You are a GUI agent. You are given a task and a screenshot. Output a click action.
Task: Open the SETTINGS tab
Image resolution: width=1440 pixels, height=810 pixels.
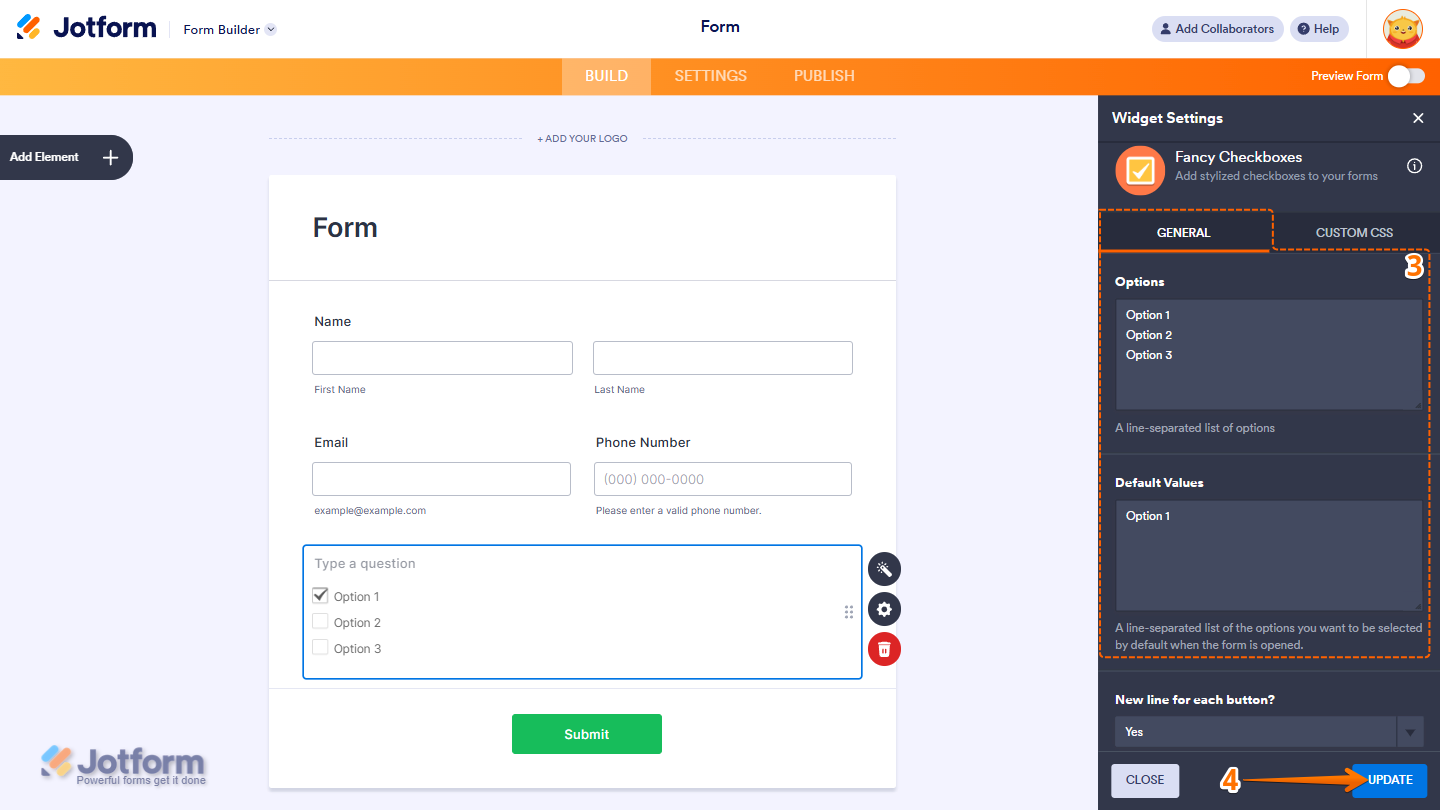click(x=710, y=75)
